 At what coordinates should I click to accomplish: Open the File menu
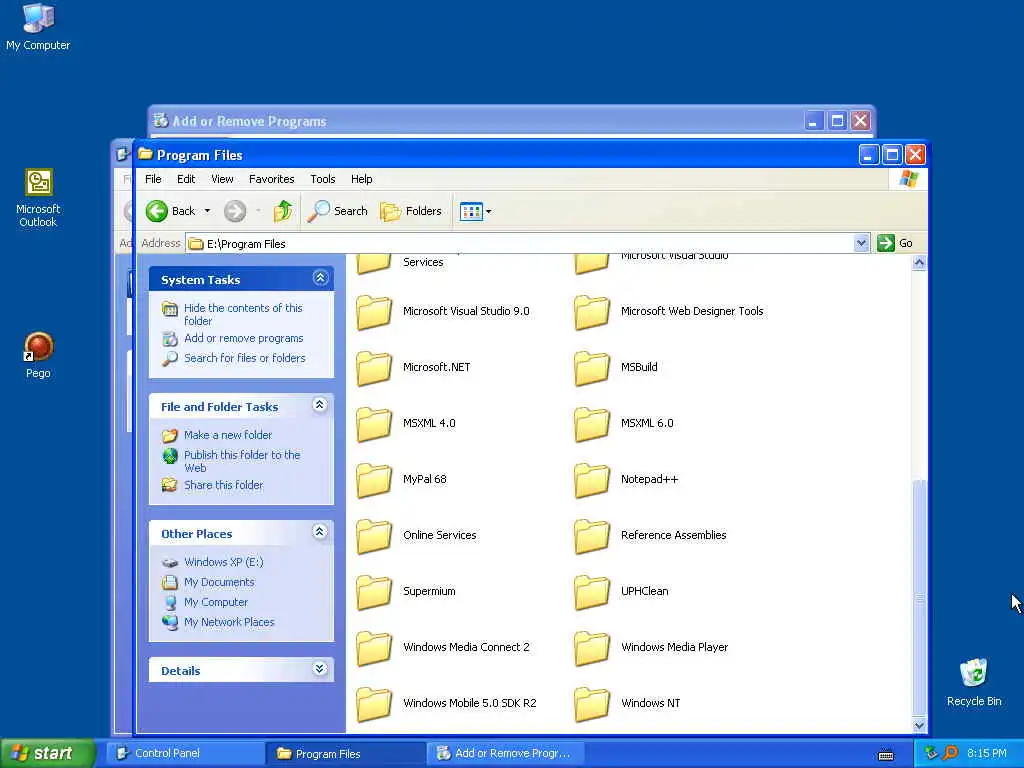[x=153, y=179]
